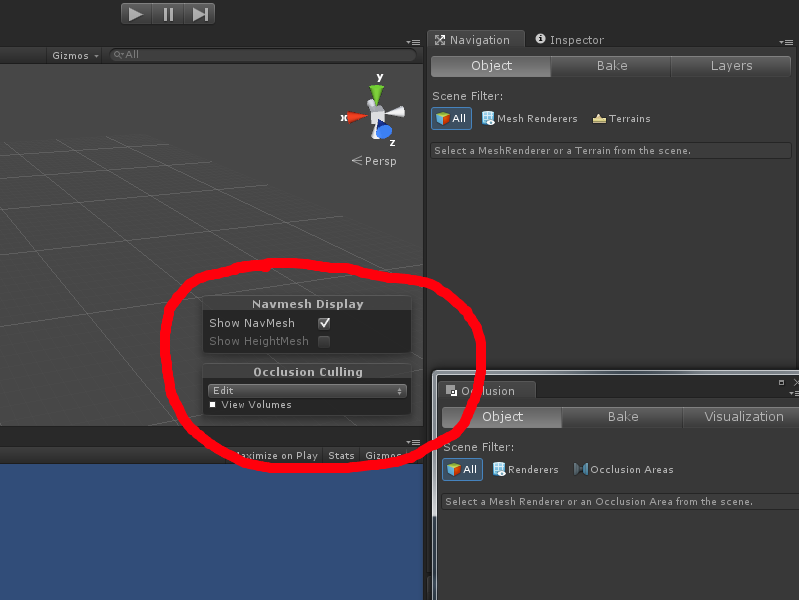Switch to the Inspector tab
This screenshot has height=600, width=800.
point(569,39)
